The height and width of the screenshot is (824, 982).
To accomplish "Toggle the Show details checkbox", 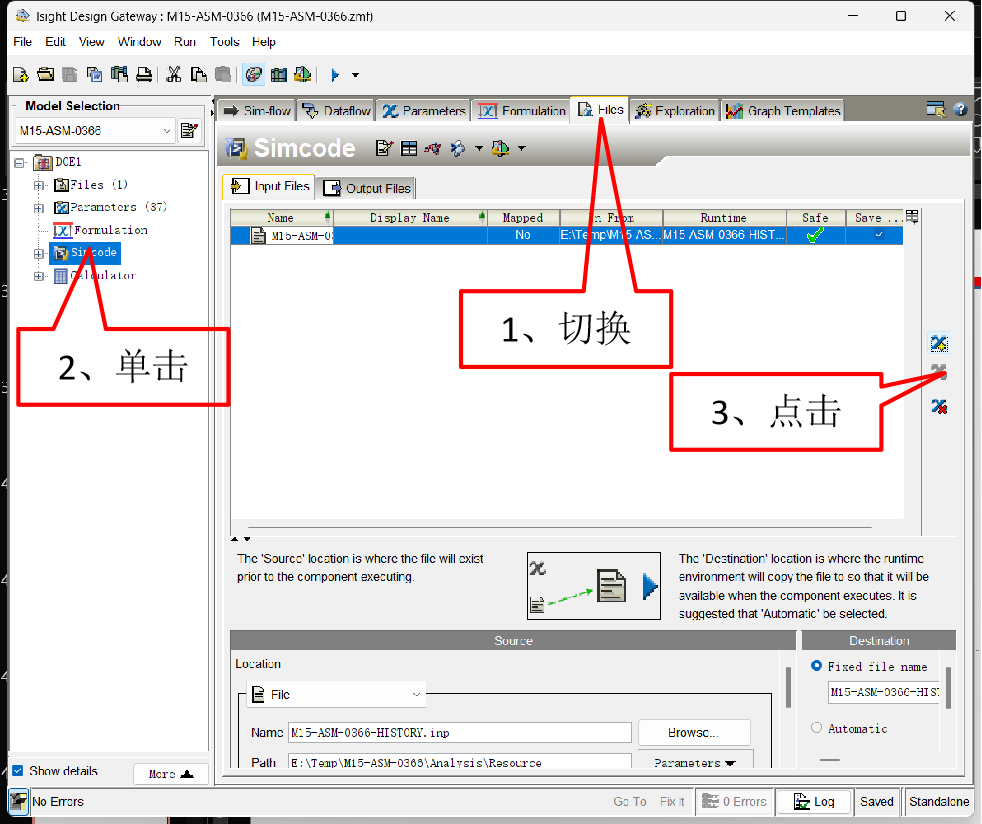I will (17, 771).
